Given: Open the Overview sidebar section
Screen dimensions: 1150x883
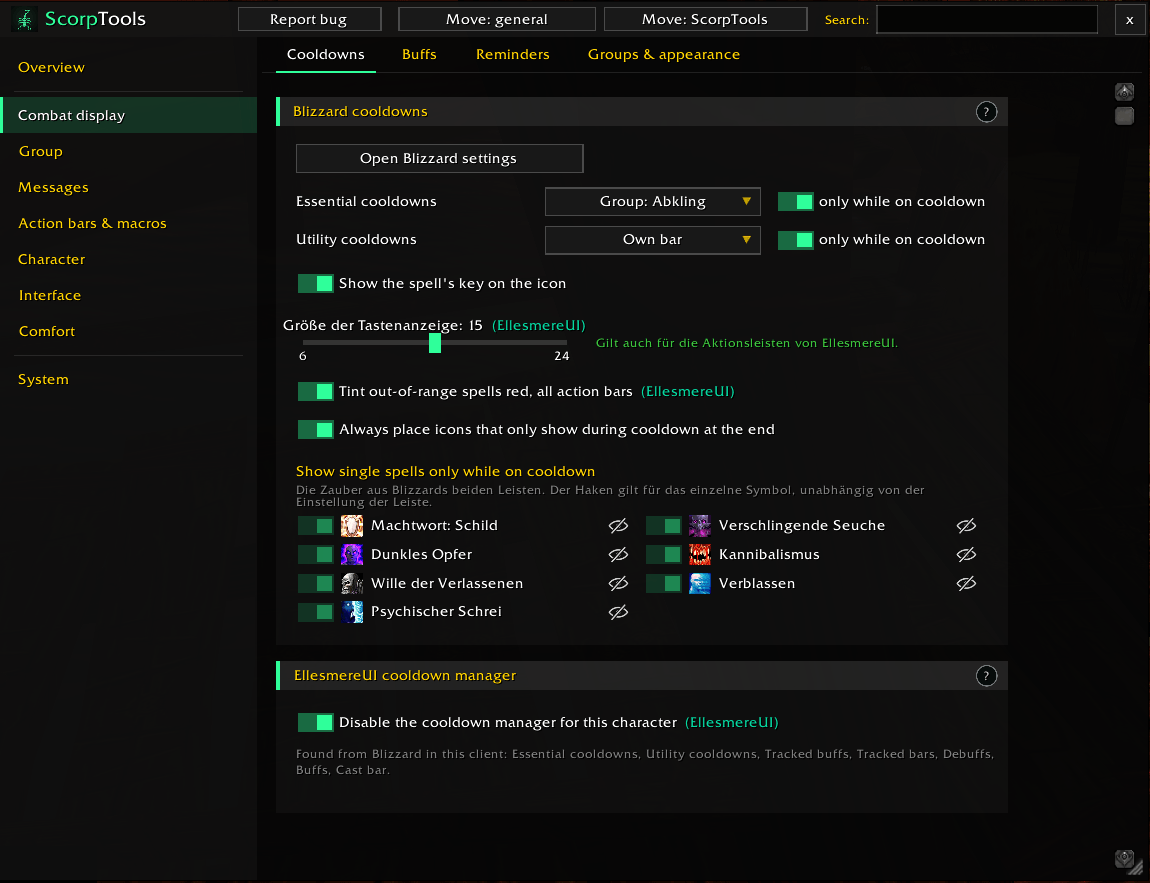Looking at the screenshot, I should [x=51, y=67].
